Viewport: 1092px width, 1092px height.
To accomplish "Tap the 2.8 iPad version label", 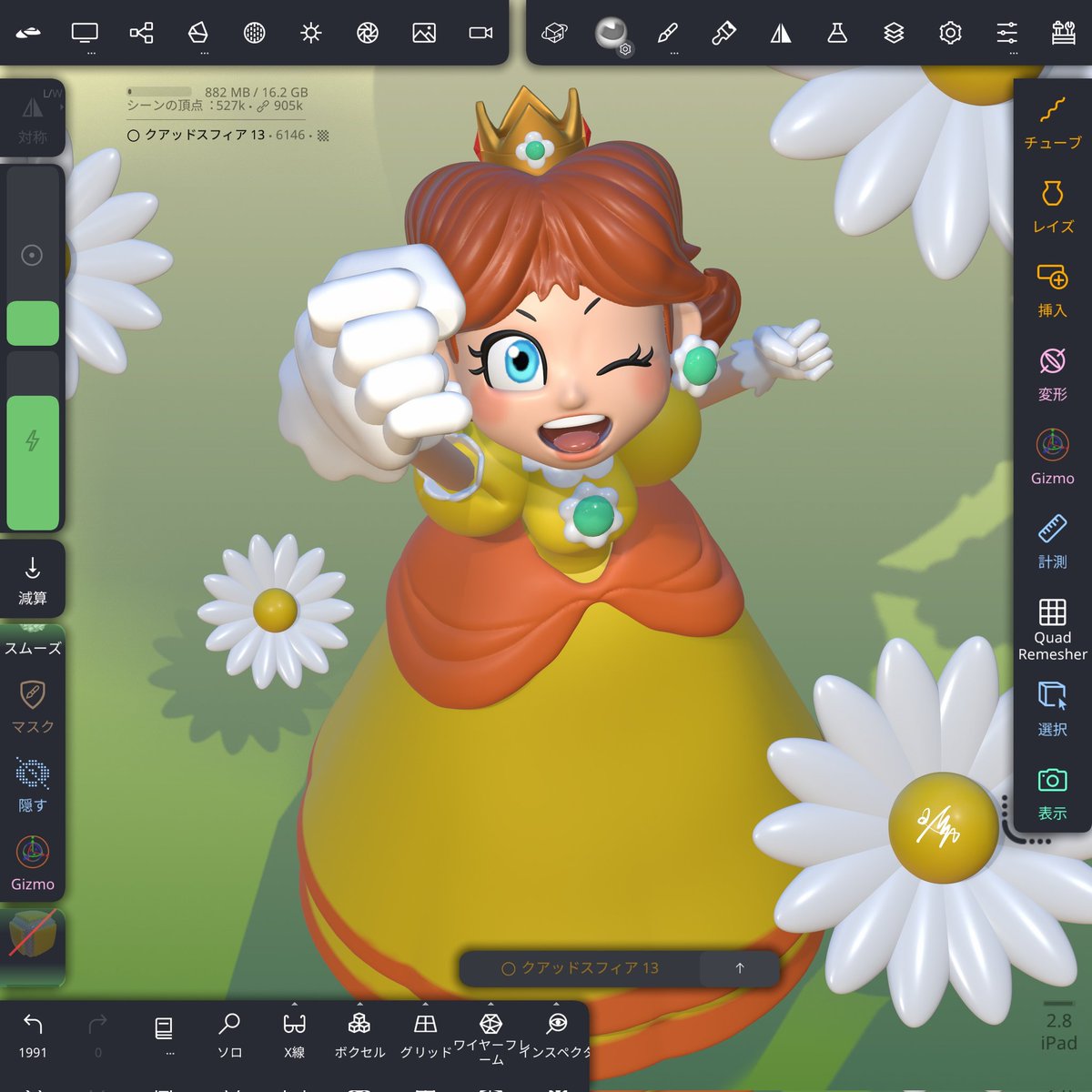I will pyautogui.click(x=1059, y=1032).
